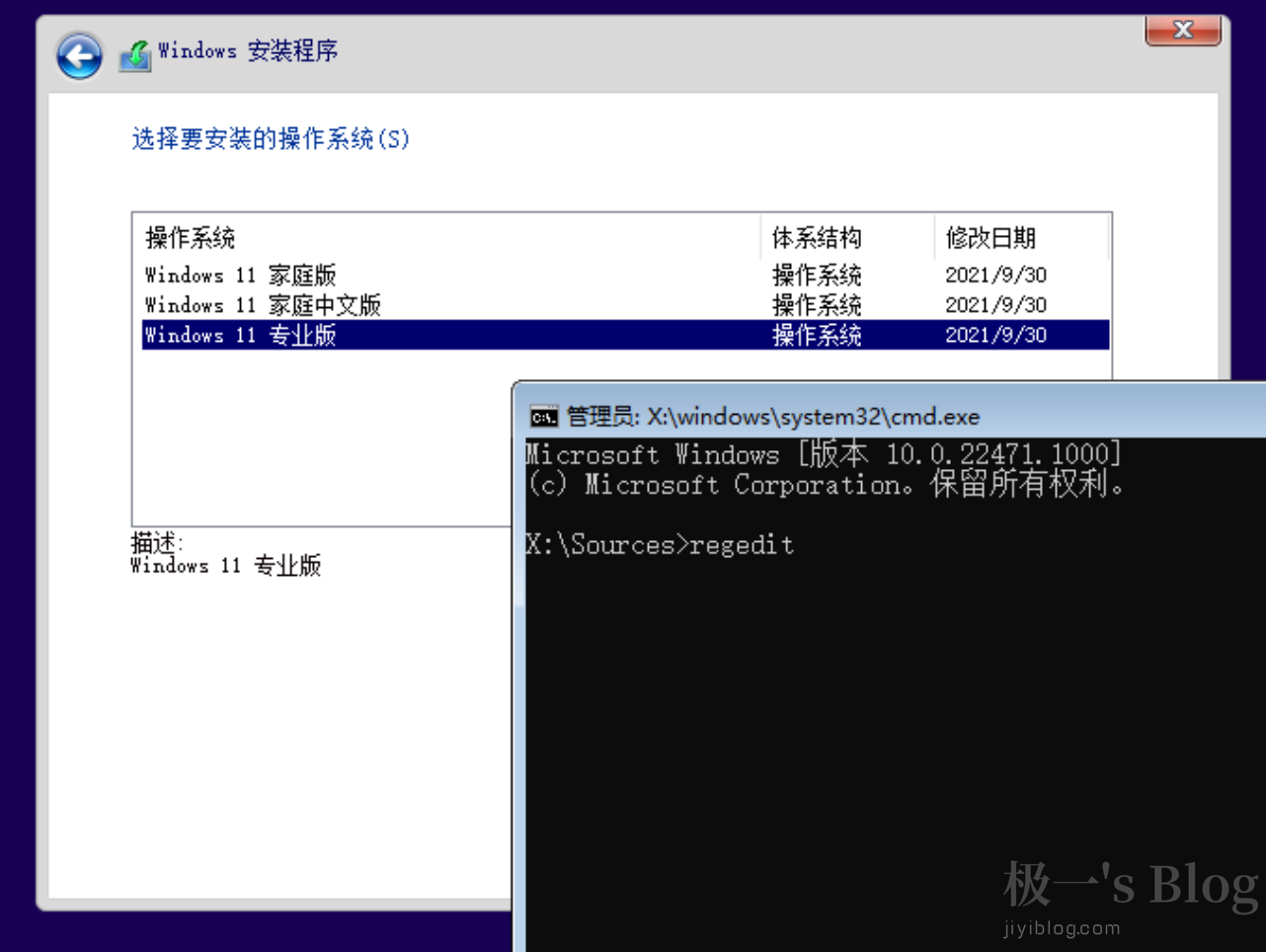Click 2021/9/30 date in 家庭中文版 row
The image size is (1266, 952).
coord(995,304)
